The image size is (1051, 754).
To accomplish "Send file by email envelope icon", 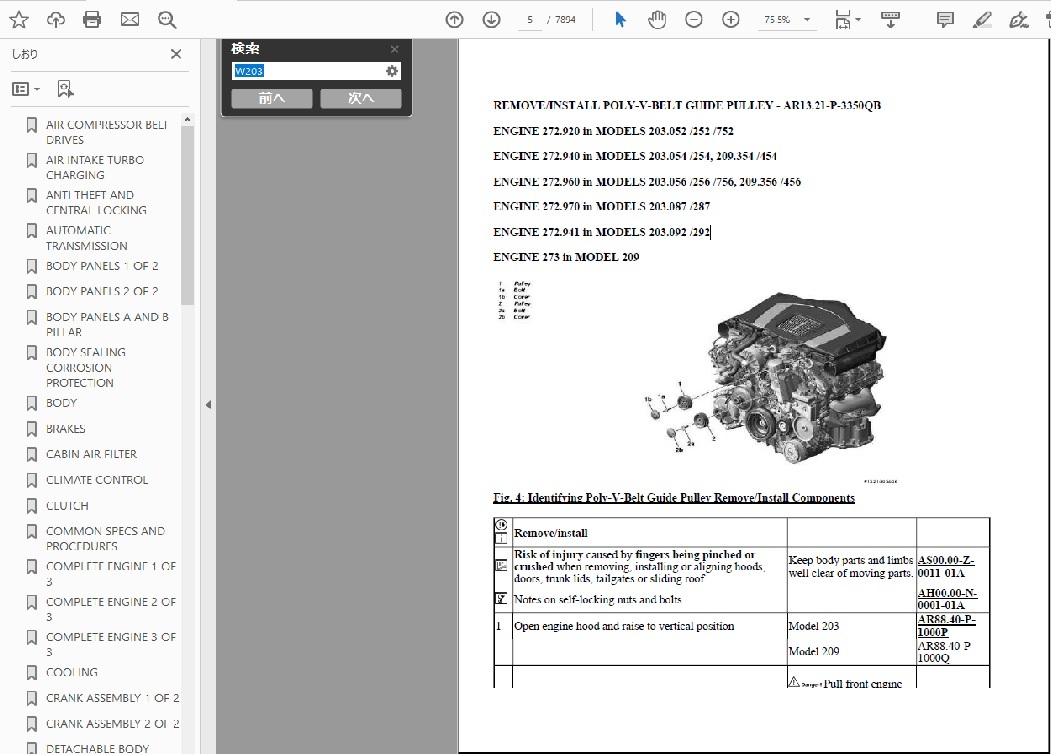I will point(130,19).
